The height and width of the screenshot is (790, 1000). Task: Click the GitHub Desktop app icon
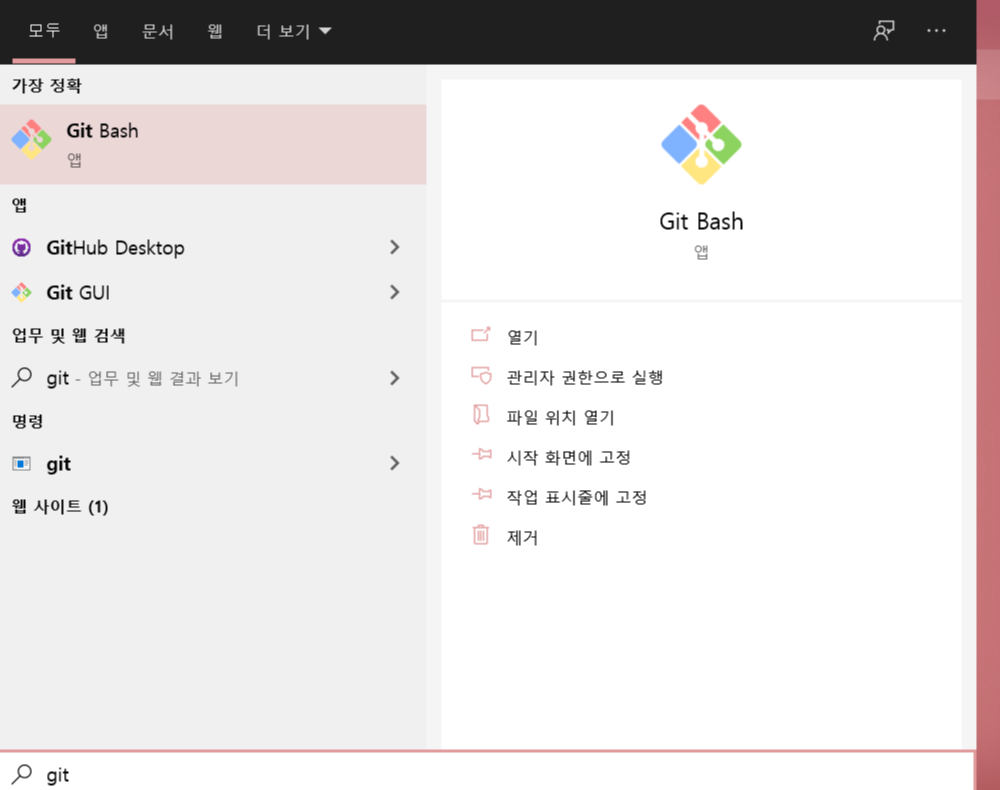(22, 247)
